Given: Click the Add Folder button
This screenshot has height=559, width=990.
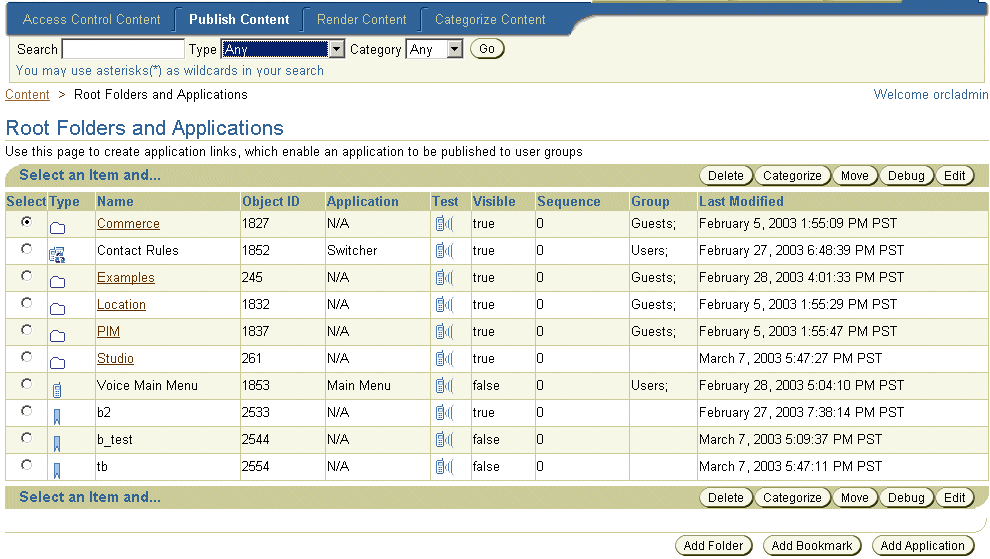Looking at the screenshot, I should [x=713, y=546].
